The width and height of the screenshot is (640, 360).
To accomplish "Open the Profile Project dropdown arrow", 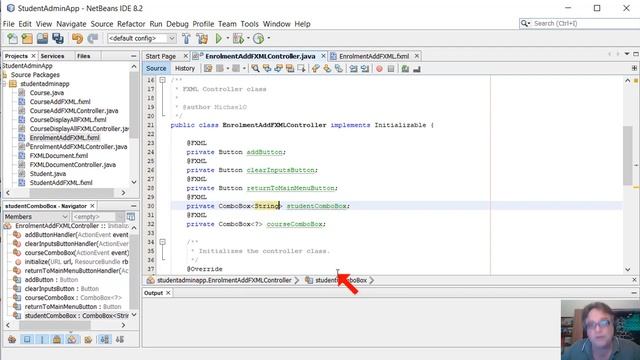I will 269,38.
